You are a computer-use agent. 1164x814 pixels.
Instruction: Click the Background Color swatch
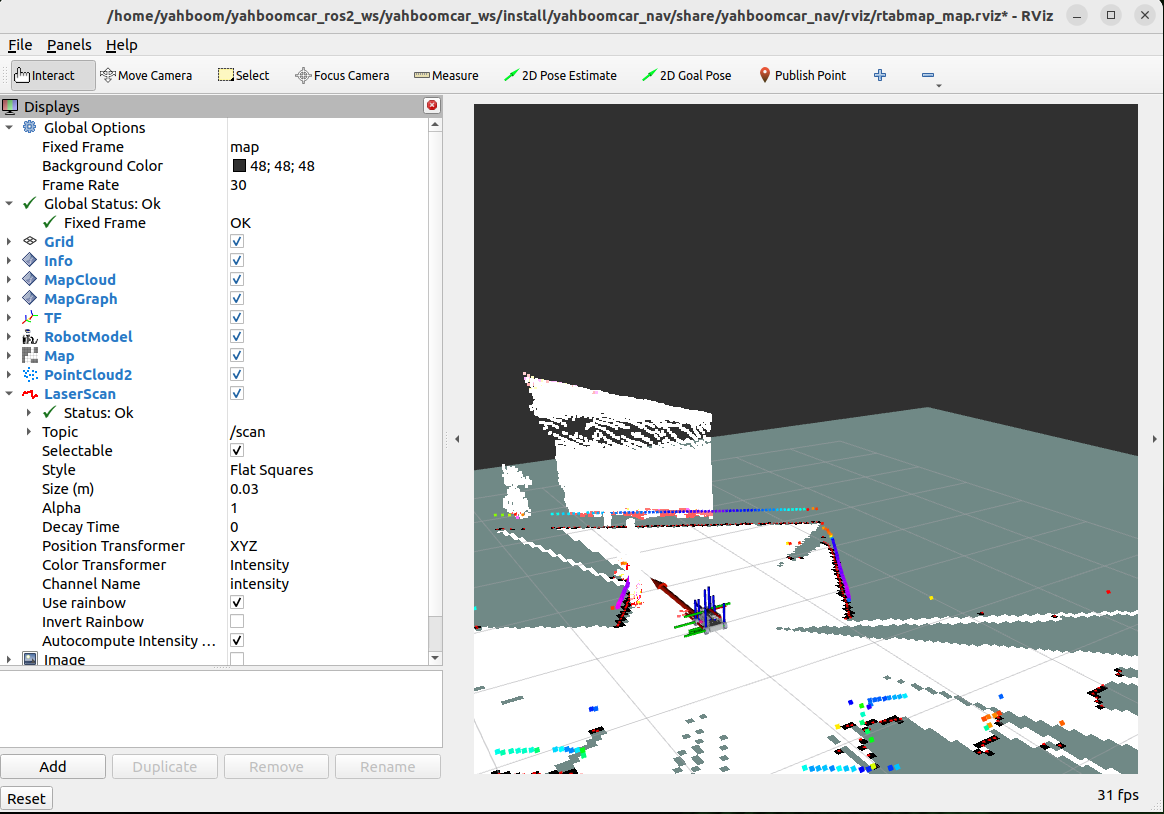click(x=239, y=166)
